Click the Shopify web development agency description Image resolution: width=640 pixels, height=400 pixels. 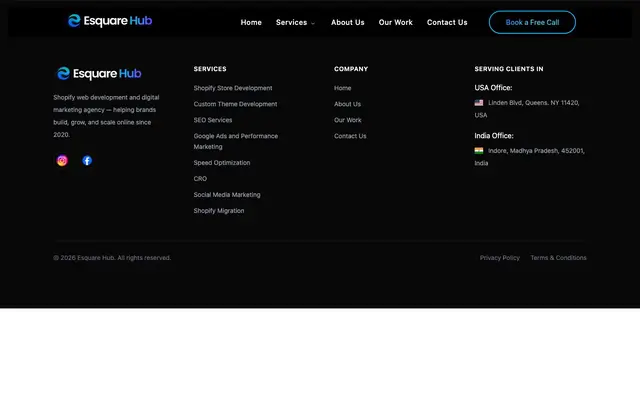(x=106, y=116)
